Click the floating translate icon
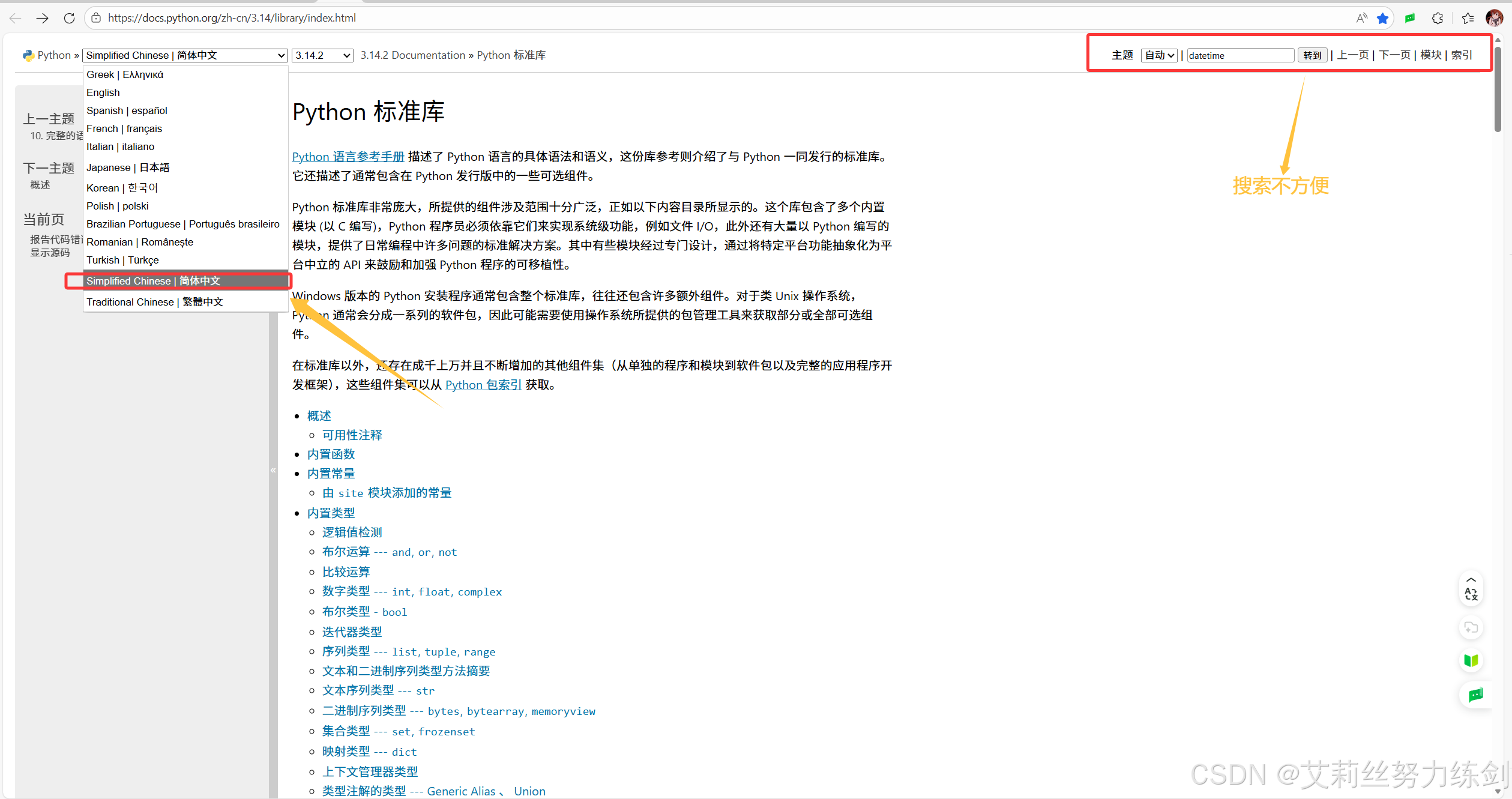Image resolution: width=1512 pixels, height=799 pixels. coord(1471,593)
